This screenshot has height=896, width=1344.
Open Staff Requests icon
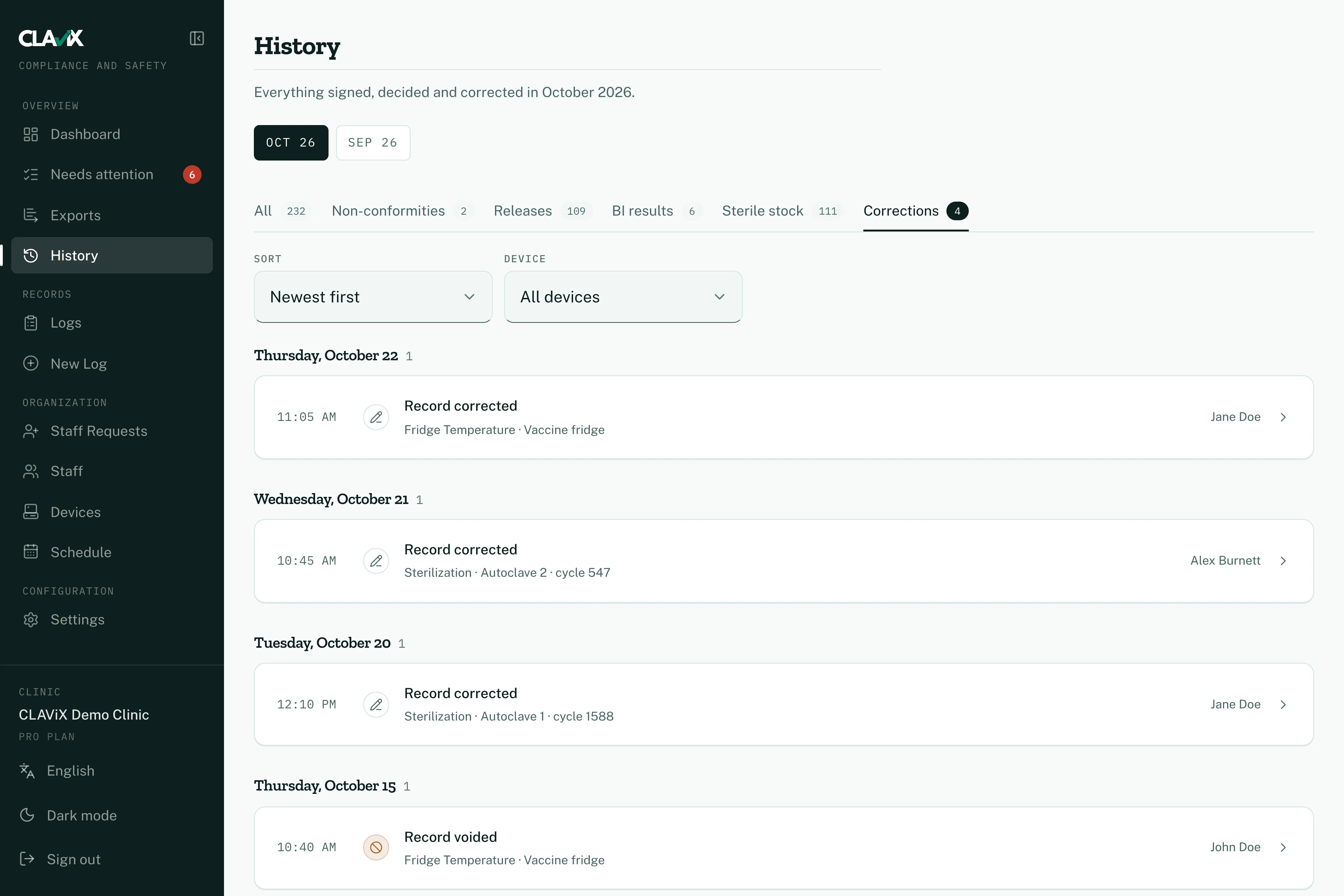click(x=31, y=431)
